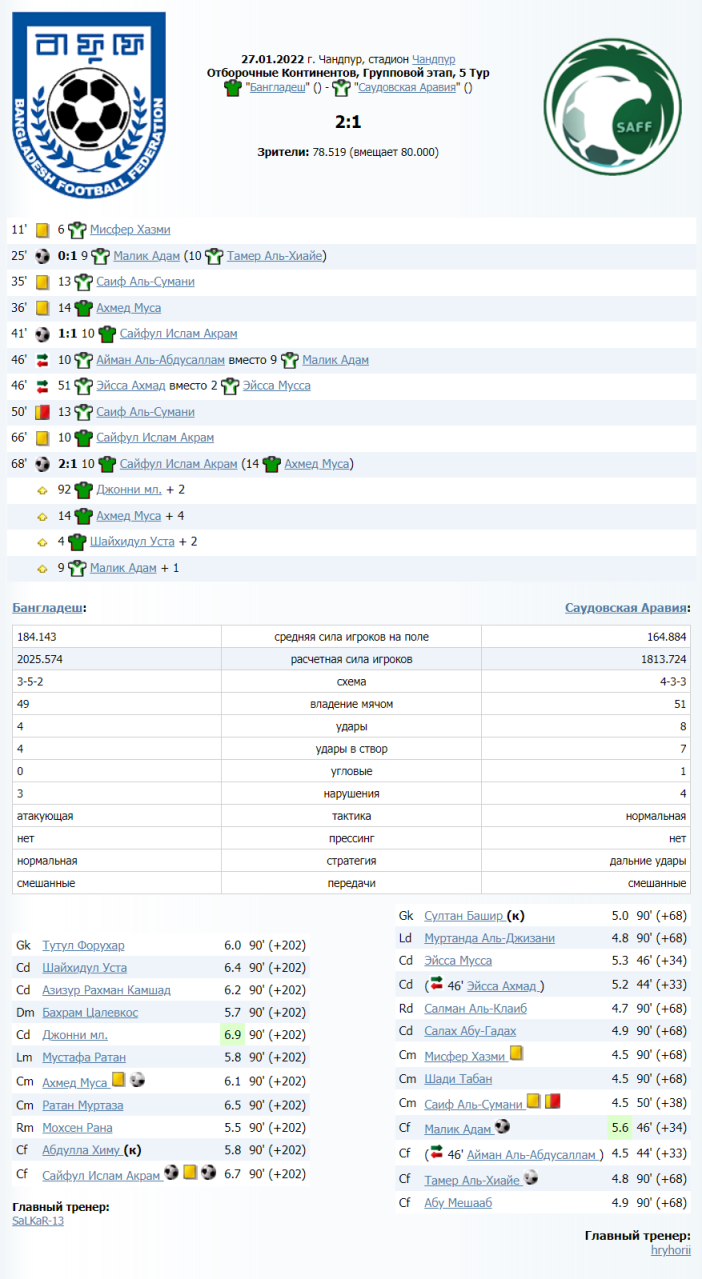The height and width of the screenshot is (1279, 702).
Task: Open Азизур Рахман Камшад's player page
Action: (106, 990)
